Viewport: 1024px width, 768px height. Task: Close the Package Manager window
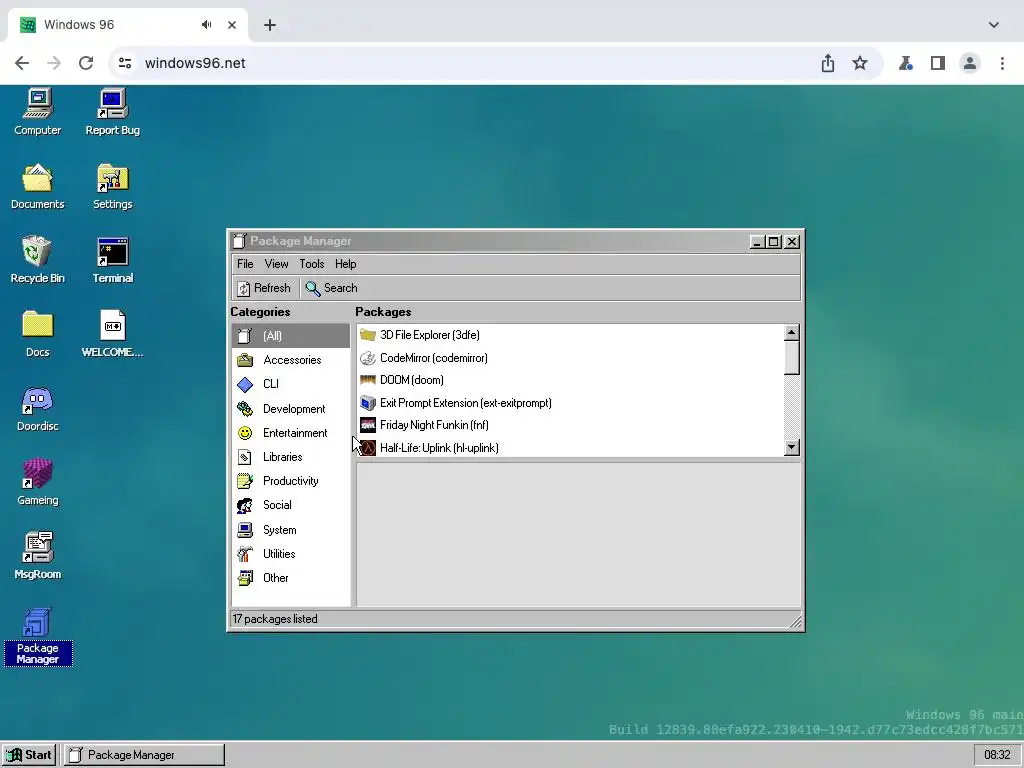click(792, 242)
